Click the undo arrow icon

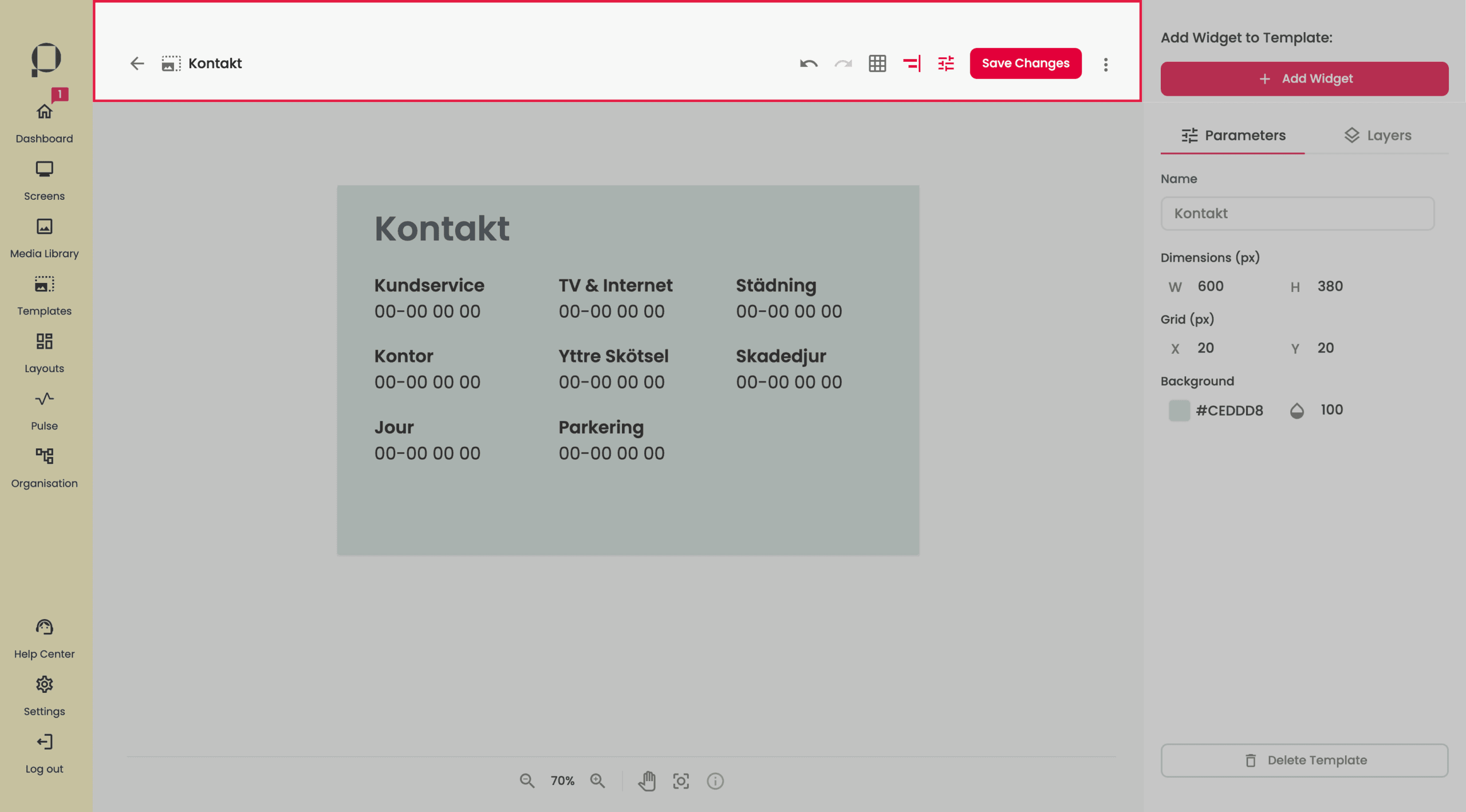(809, 64)
